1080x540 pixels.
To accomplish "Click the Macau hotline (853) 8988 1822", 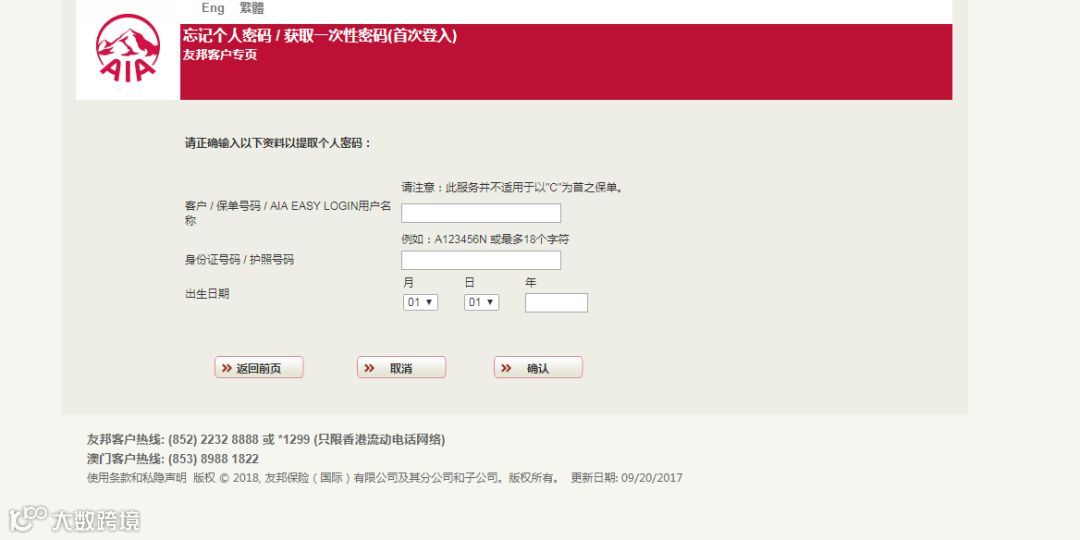I will click(213, 459).
